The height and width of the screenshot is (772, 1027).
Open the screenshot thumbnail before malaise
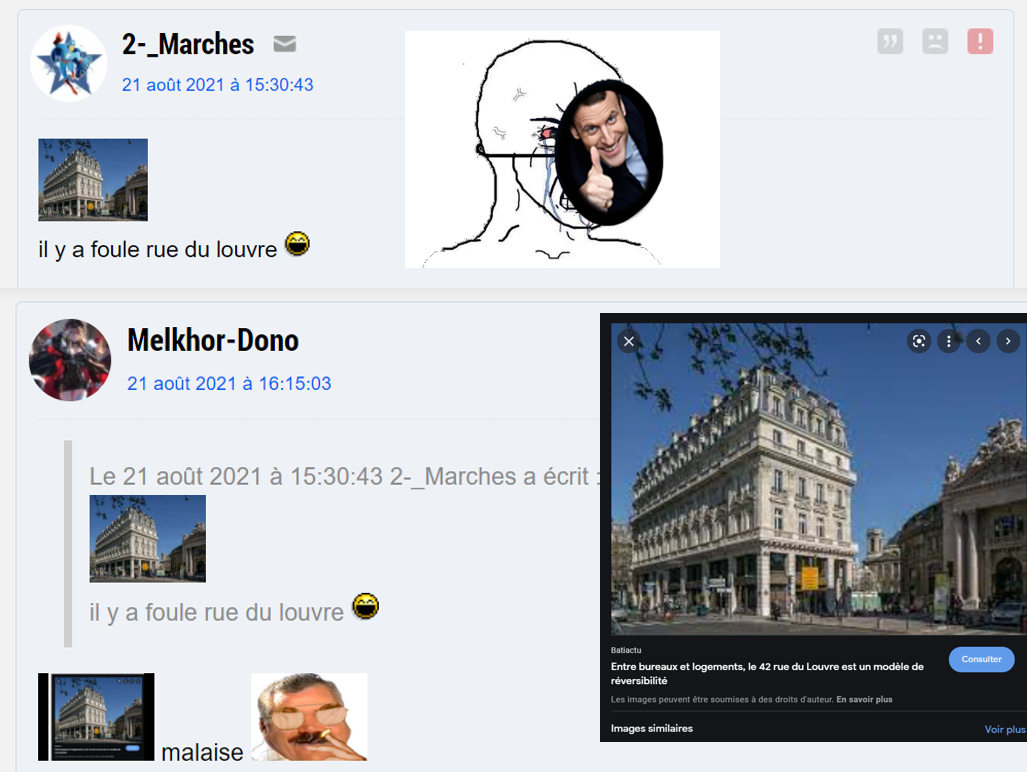point(96,716)
